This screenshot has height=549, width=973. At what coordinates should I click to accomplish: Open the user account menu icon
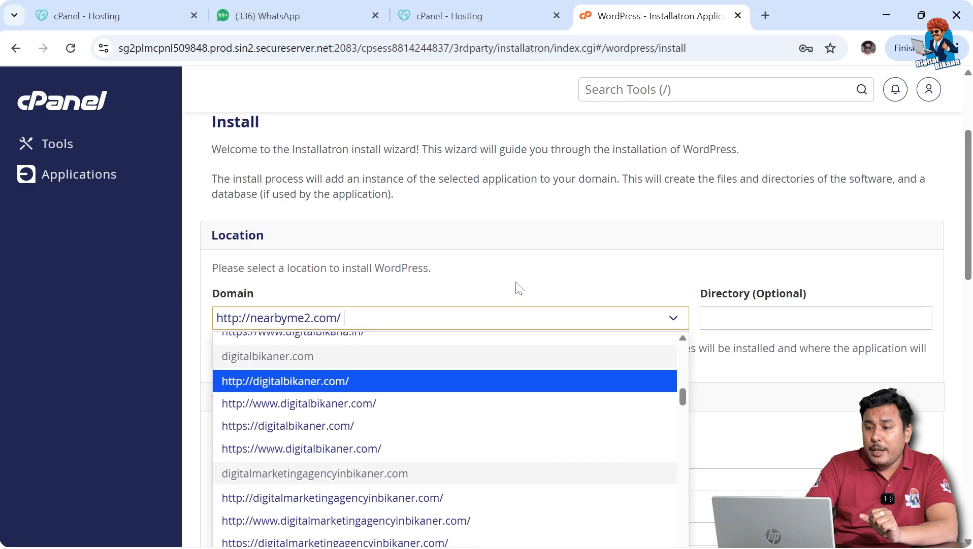928,90
